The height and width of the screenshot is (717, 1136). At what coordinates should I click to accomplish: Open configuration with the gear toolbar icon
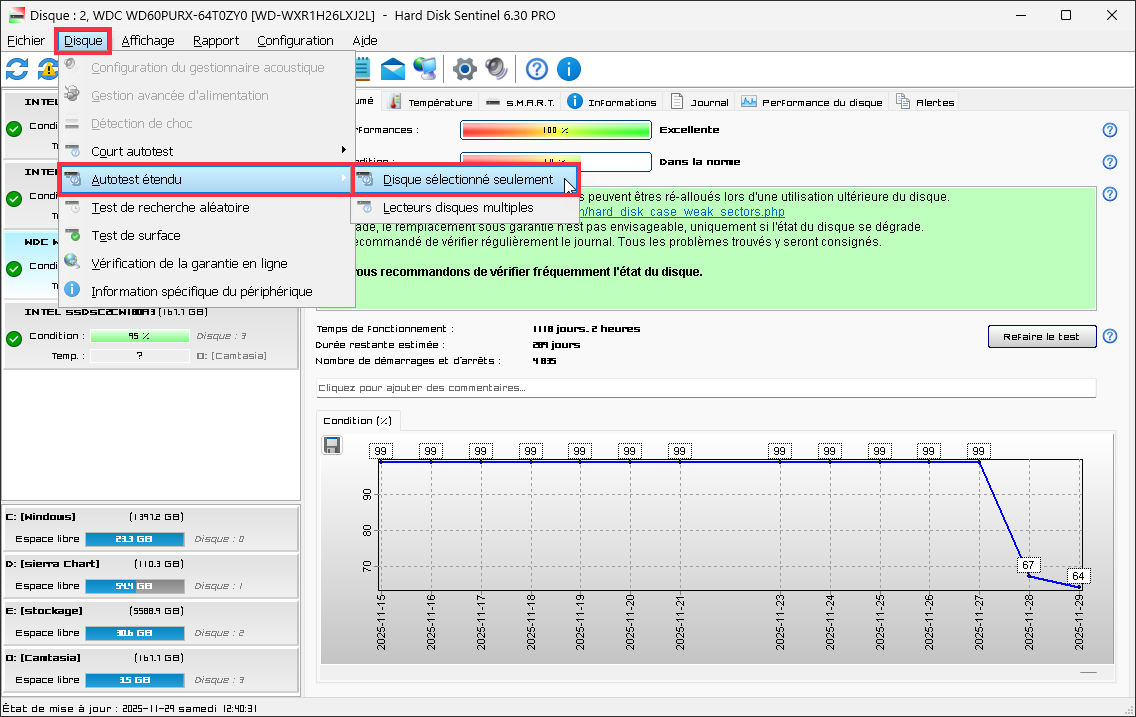click(464, 69)
